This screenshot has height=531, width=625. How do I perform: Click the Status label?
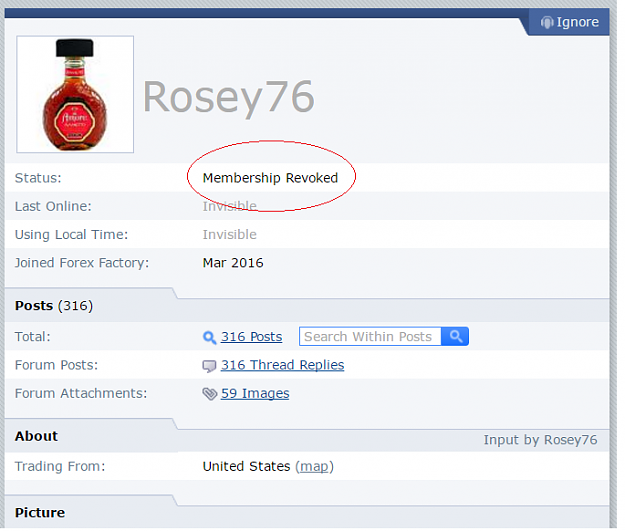click(38, 178)
